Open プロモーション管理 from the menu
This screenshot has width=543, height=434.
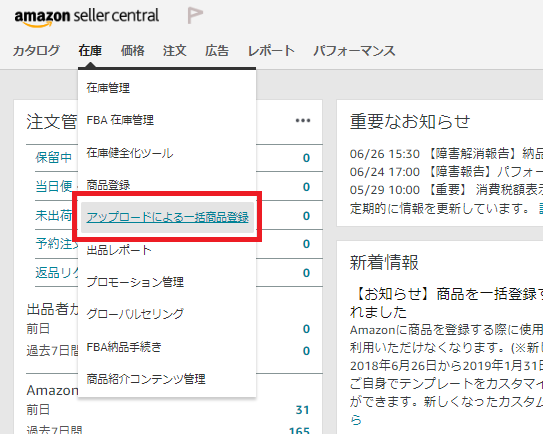tap(135, 282)
